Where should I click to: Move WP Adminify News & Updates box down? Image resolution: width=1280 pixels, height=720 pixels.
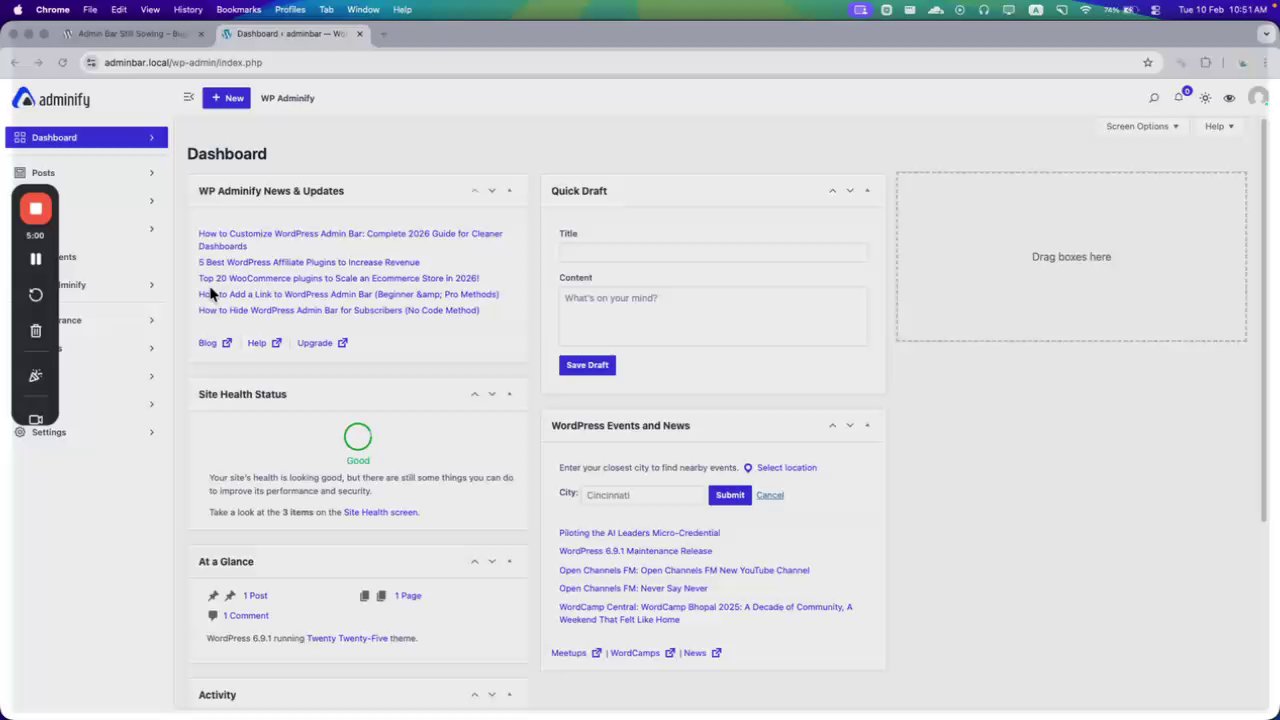click(492, 191)
